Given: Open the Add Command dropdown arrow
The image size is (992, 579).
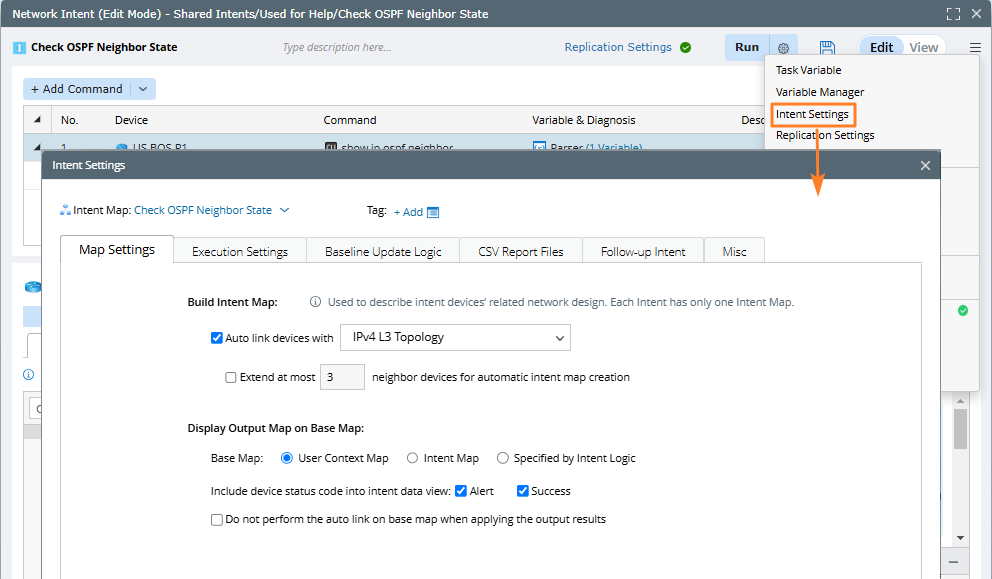Looking at the screenshot, I should coord(143,89).
